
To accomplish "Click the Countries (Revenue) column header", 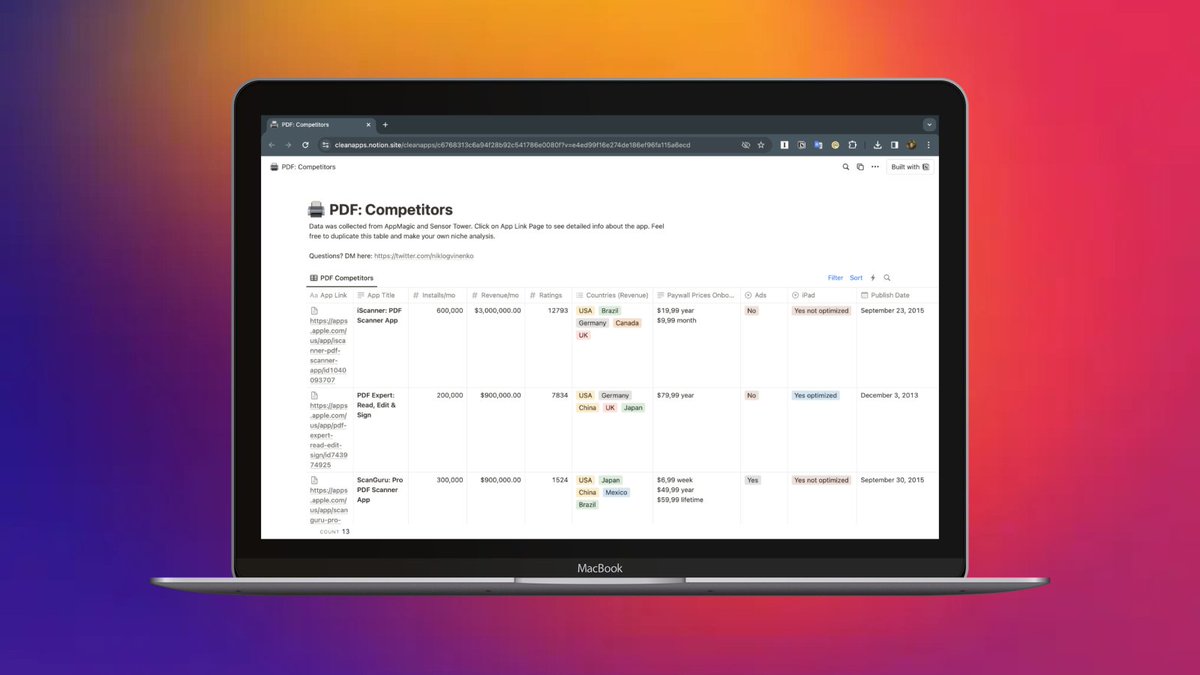I will tap(612, 295).
